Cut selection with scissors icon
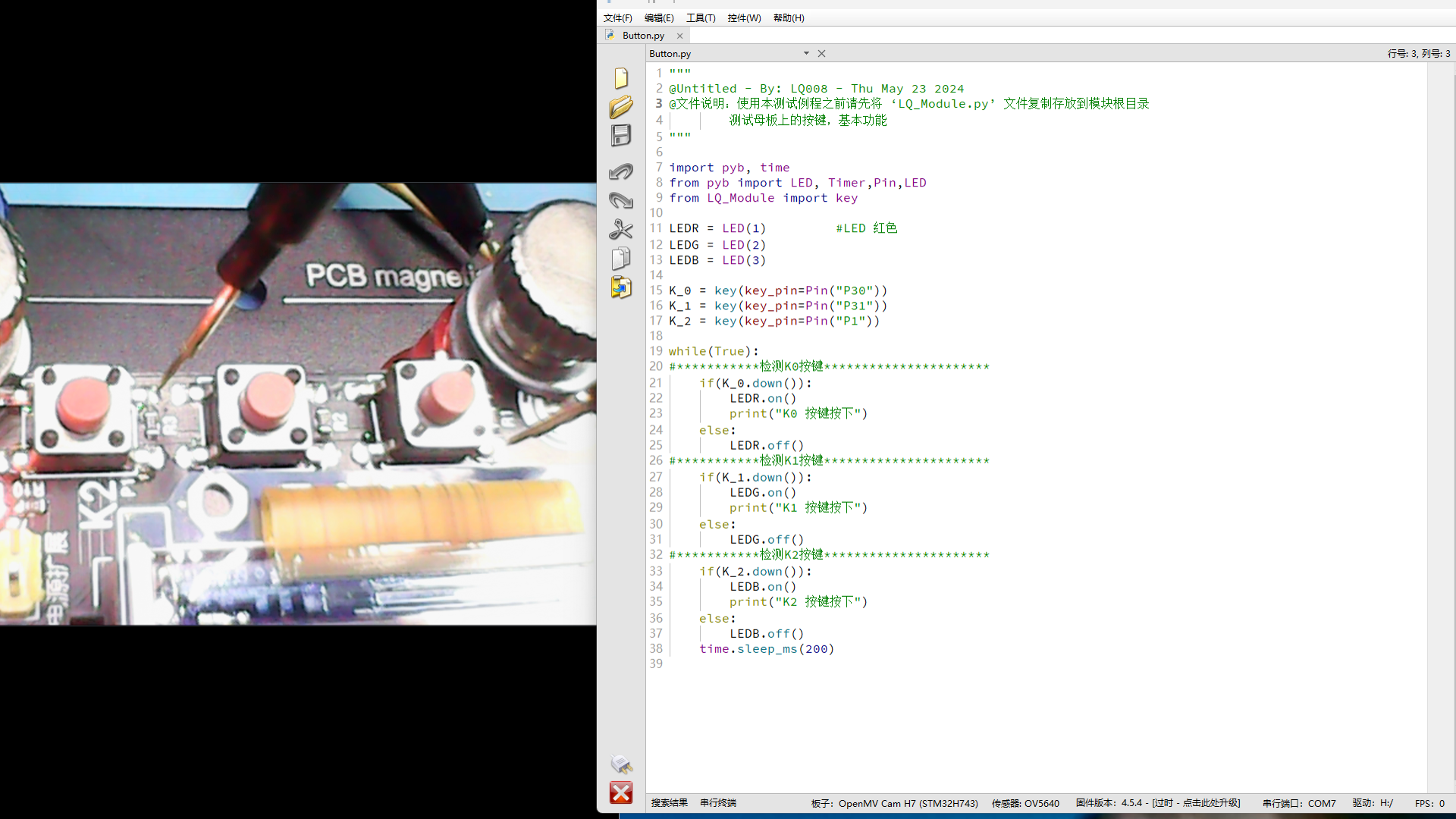1456x819 pixels. point(621,230)
